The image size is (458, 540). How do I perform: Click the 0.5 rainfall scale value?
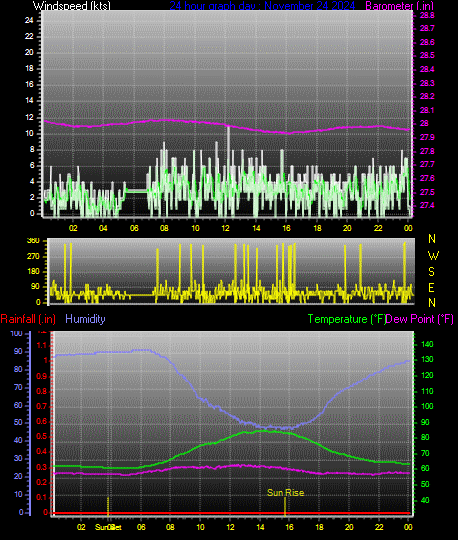pos(42,437)
